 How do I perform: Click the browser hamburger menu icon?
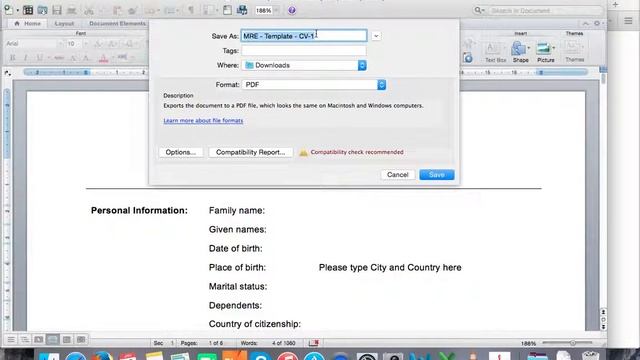click(628, 21)
